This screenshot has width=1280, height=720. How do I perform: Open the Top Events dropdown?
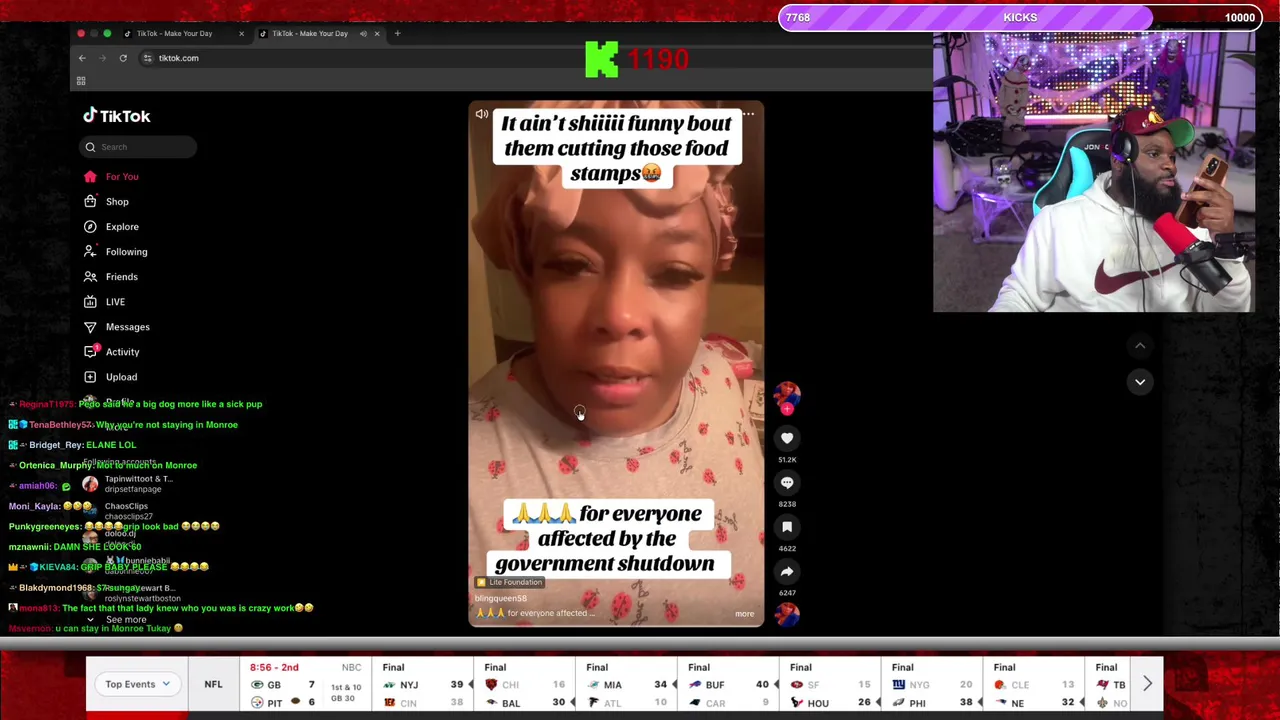coord(137,684)
